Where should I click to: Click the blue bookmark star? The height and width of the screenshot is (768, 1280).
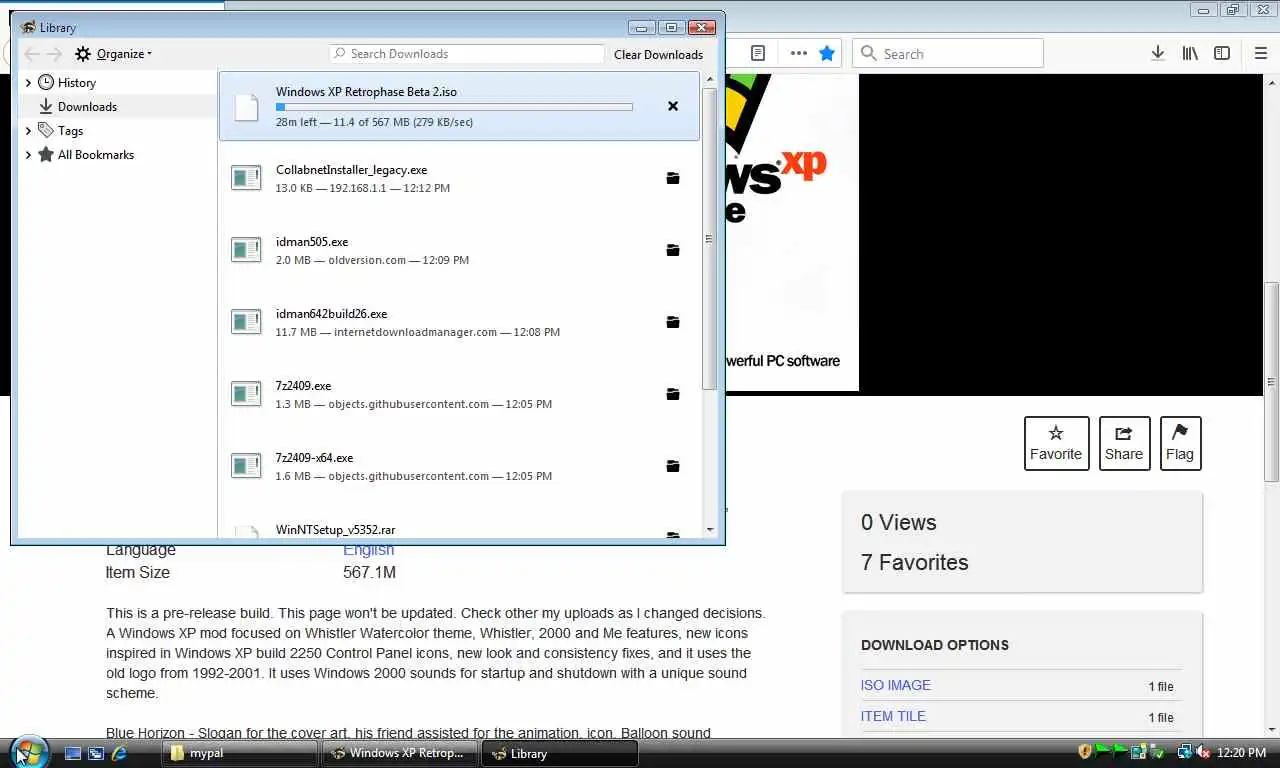(827, 53)
